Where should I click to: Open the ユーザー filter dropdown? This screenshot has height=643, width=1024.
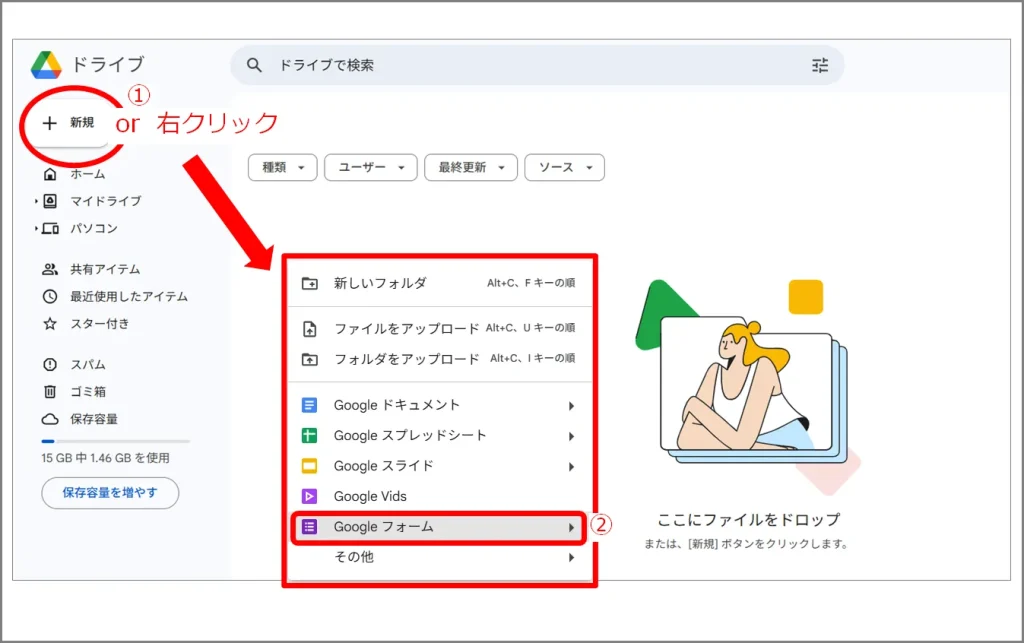click(x=370, y=168)
